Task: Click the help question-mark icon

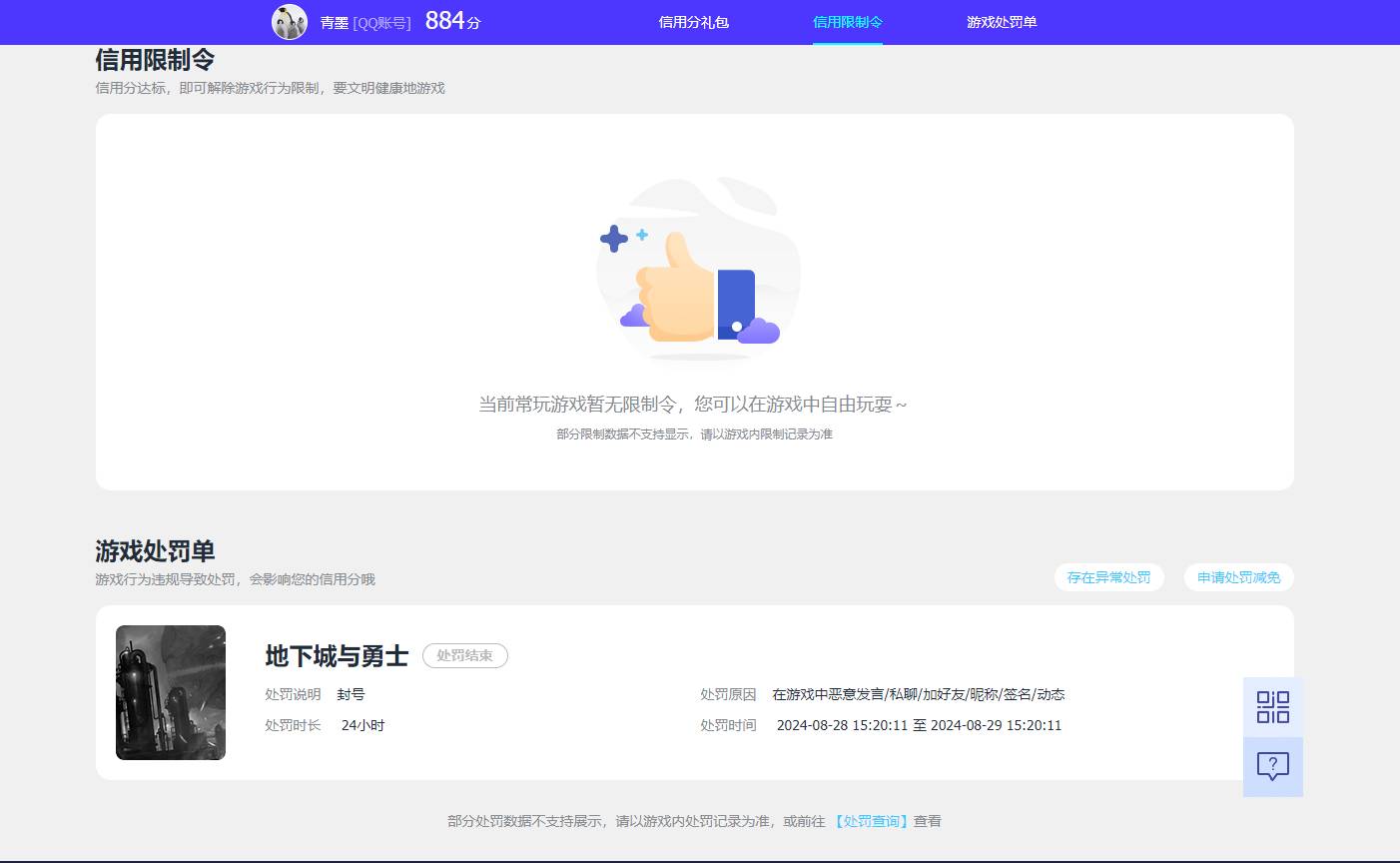Action: click(1272, 767)
